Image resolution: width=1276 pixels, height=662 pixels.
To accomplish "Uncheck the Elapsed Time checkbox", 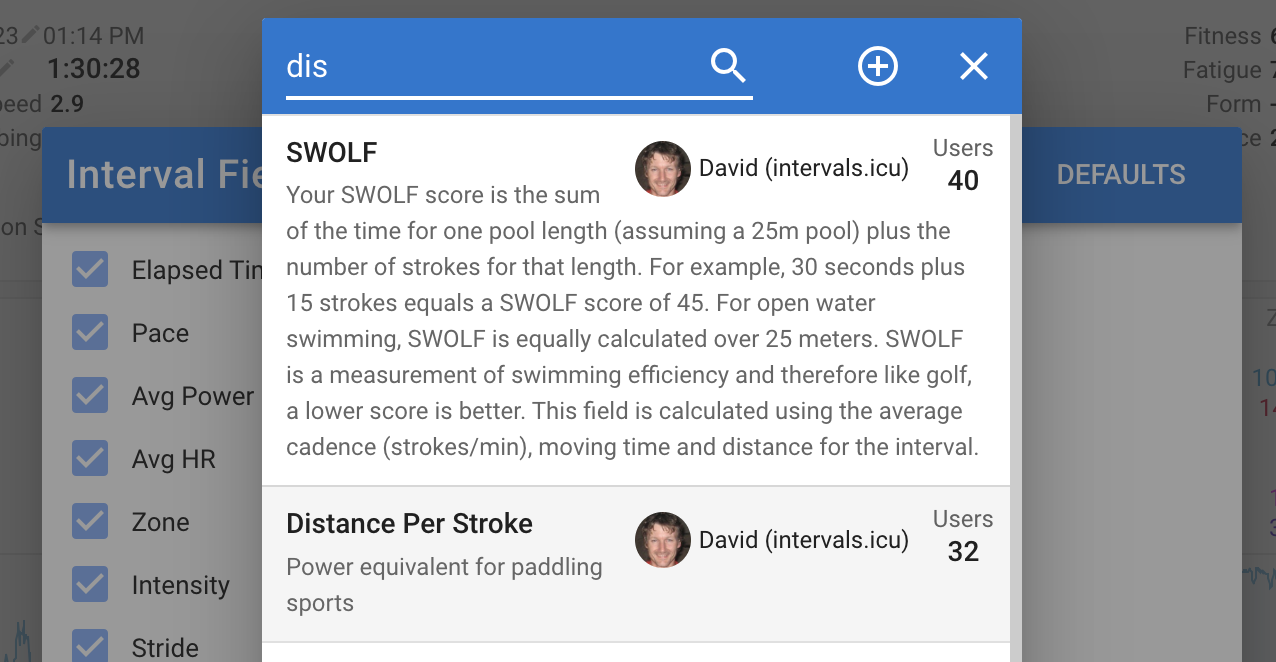I will pyautogui.click(x=90, y=270).
